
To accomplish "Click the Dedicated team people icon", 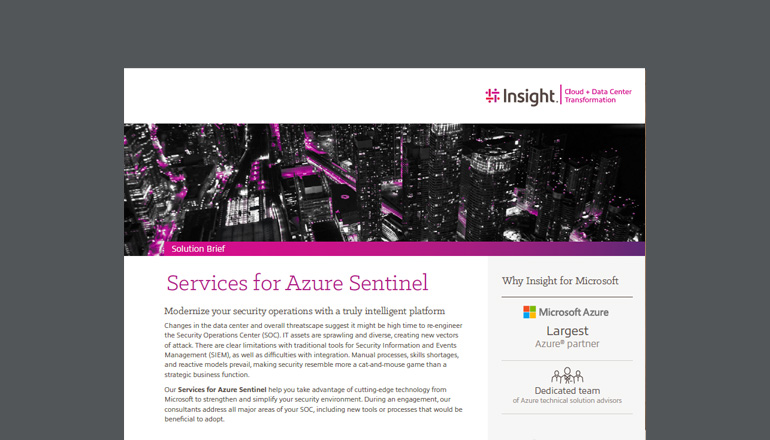I will tap(566, 376).
